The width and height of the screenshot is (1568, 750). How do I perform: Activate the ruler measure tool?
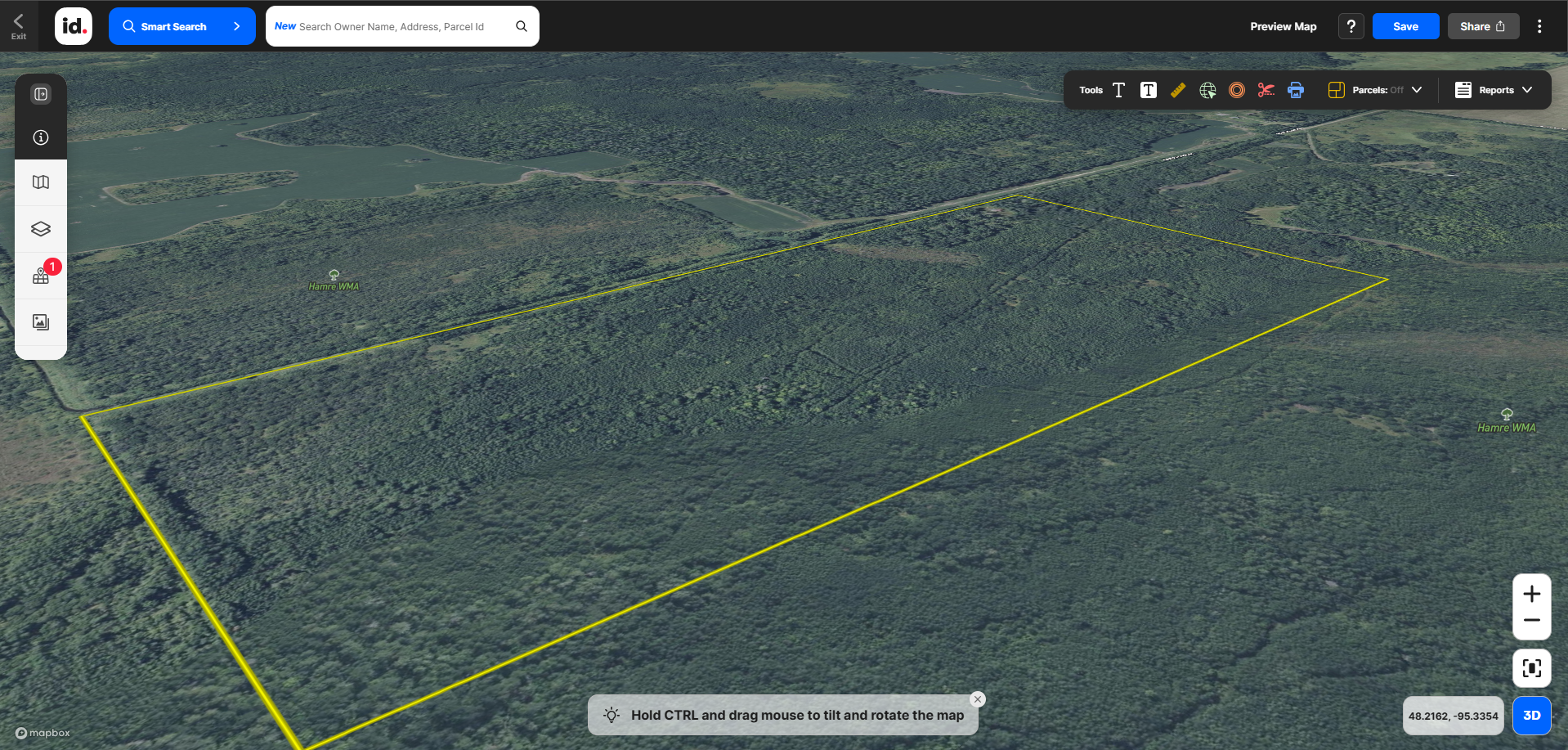1178,90
